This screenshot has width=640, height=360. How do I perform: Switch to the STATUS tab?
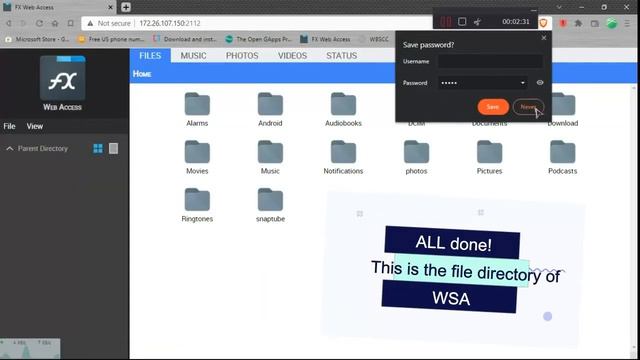click(342, 56)
